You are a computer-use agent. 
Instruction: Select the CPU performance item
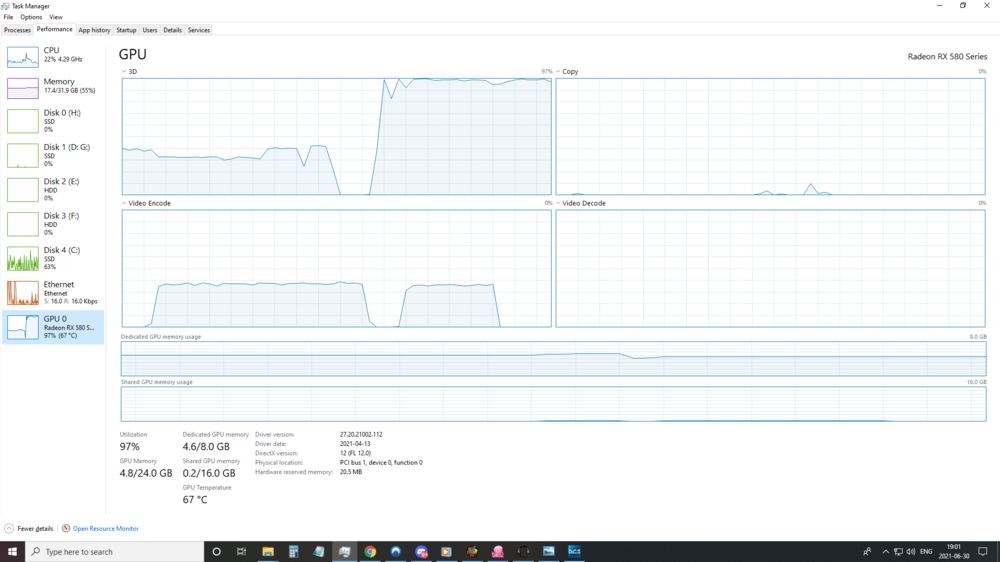[53, 56]
